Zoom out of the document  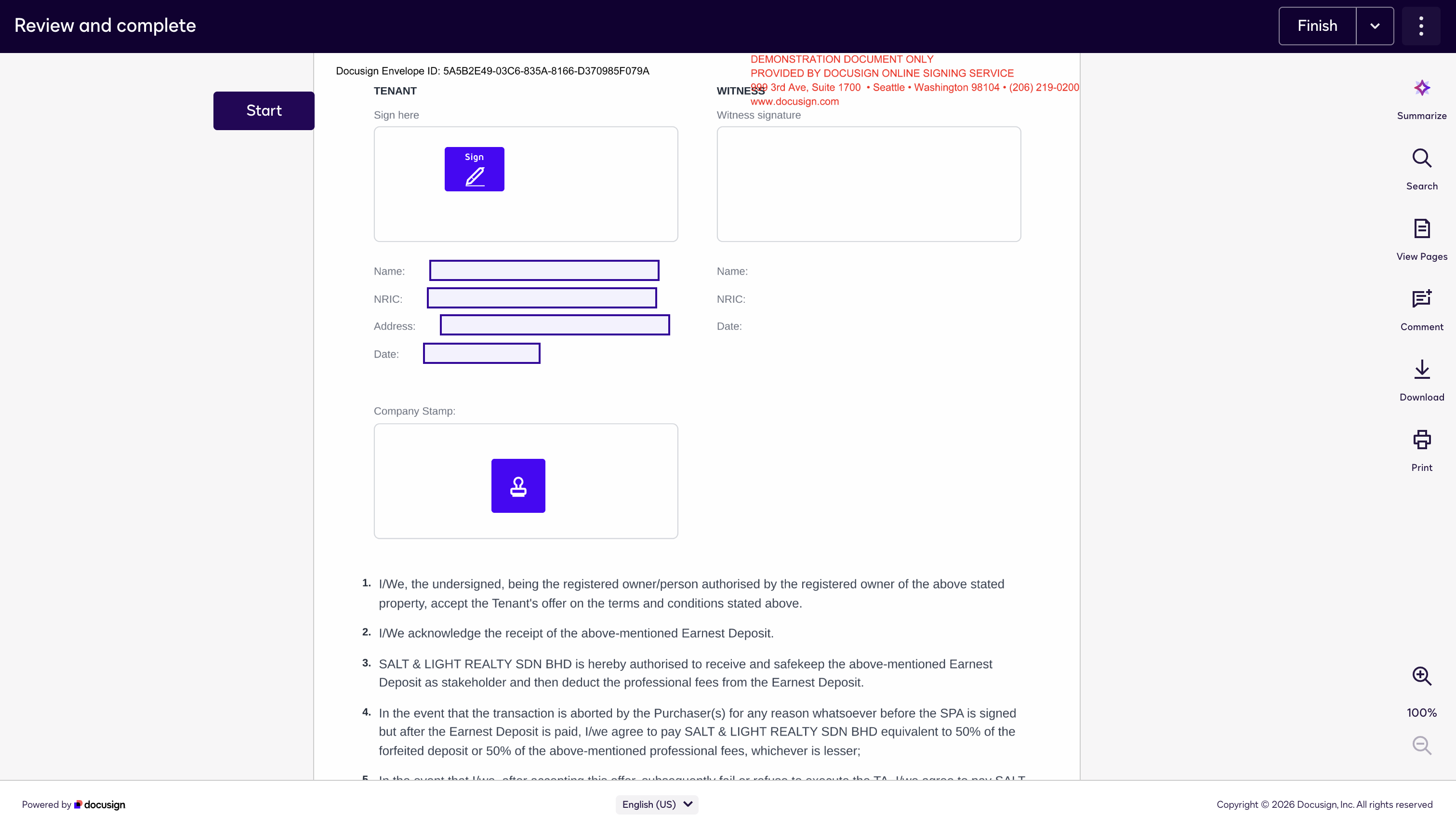coord(1421,745)
